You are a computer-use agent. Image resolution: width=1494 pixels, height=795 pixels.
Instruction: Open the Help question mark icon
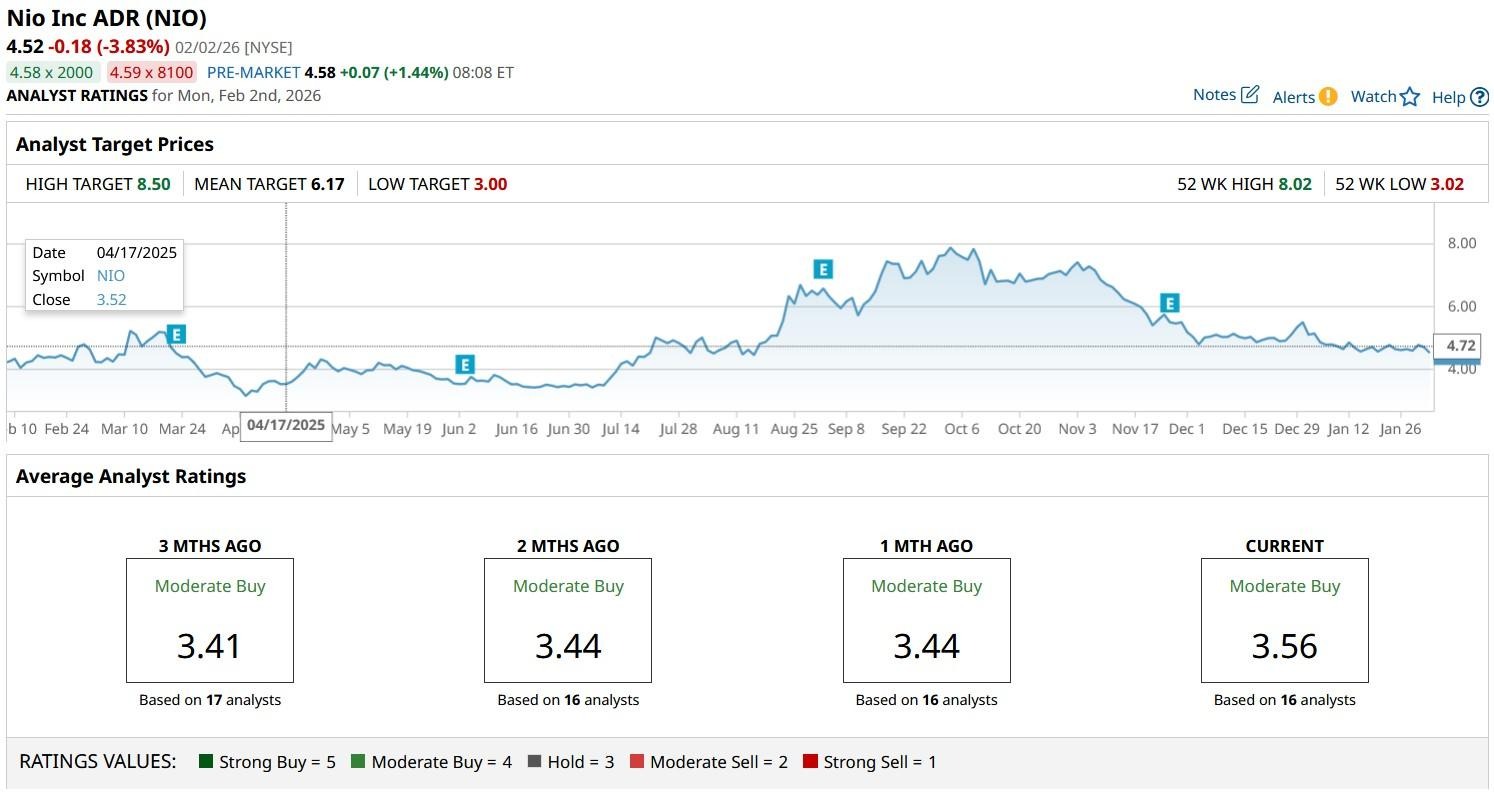coord(1480,97)
